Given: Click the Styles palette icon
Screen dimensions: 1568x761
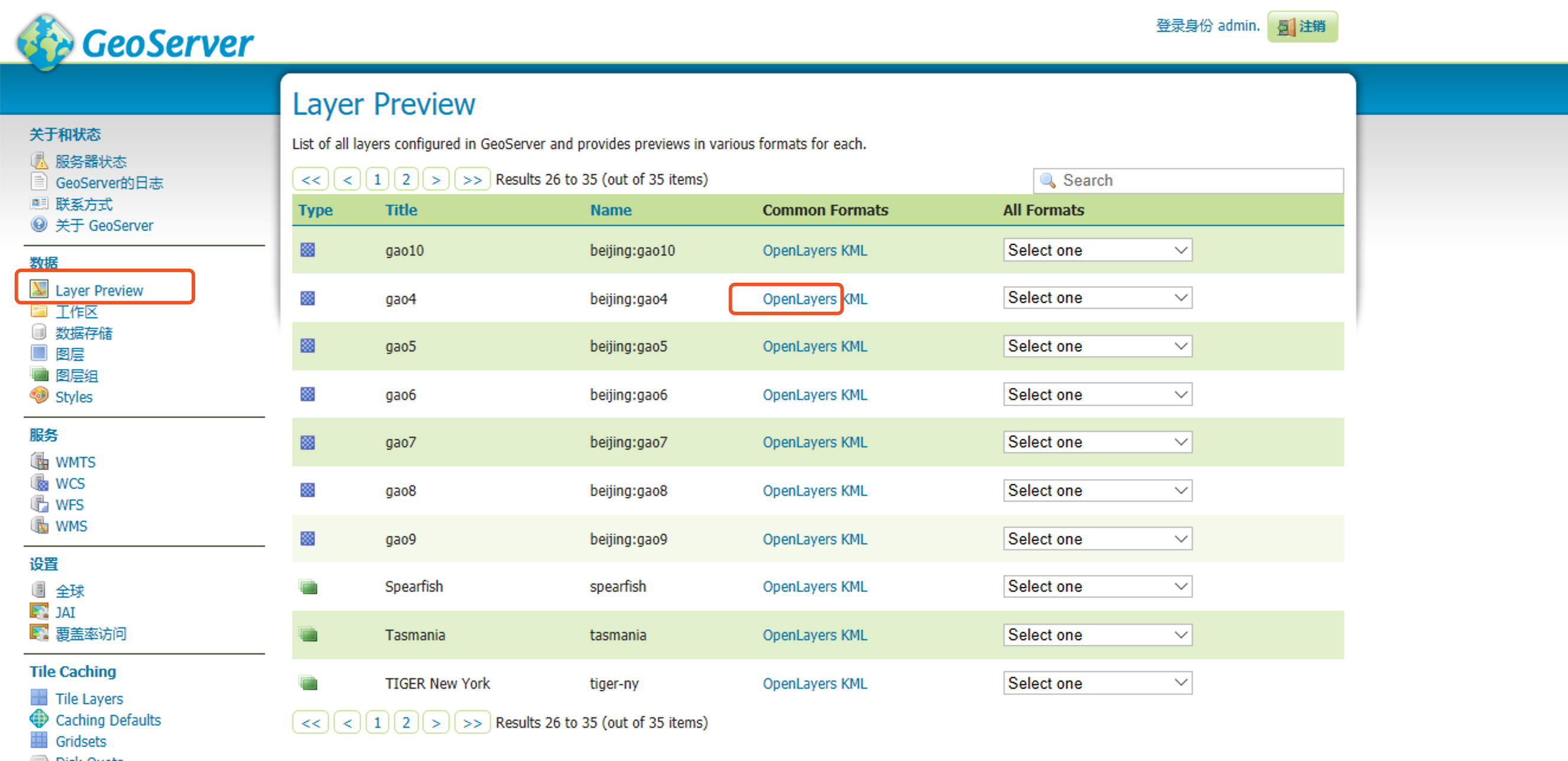Looking at the screenshot, I should 39,396.
